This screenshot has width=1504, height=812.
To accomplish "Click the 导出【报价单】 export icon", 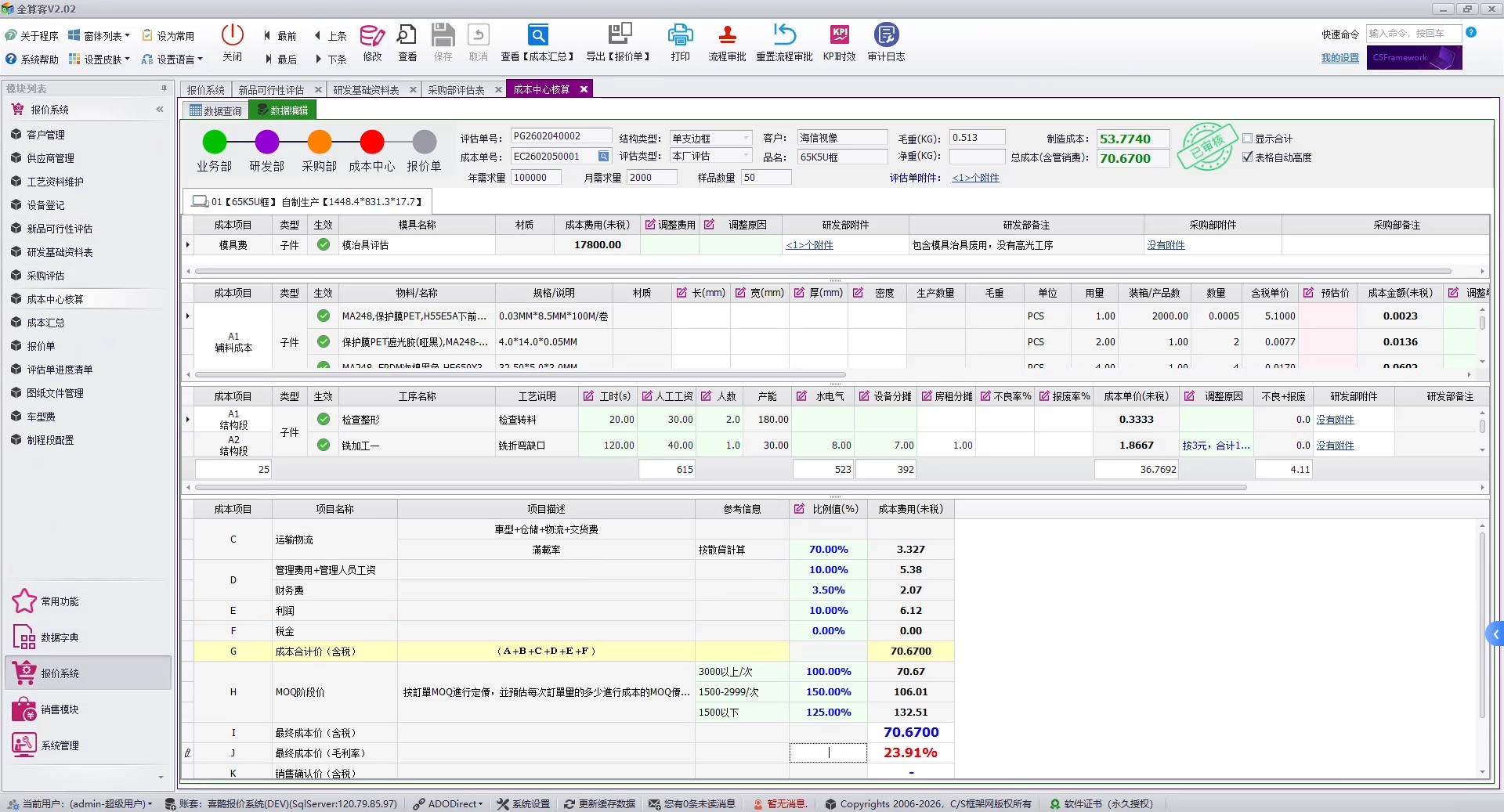I will (620, 34).
